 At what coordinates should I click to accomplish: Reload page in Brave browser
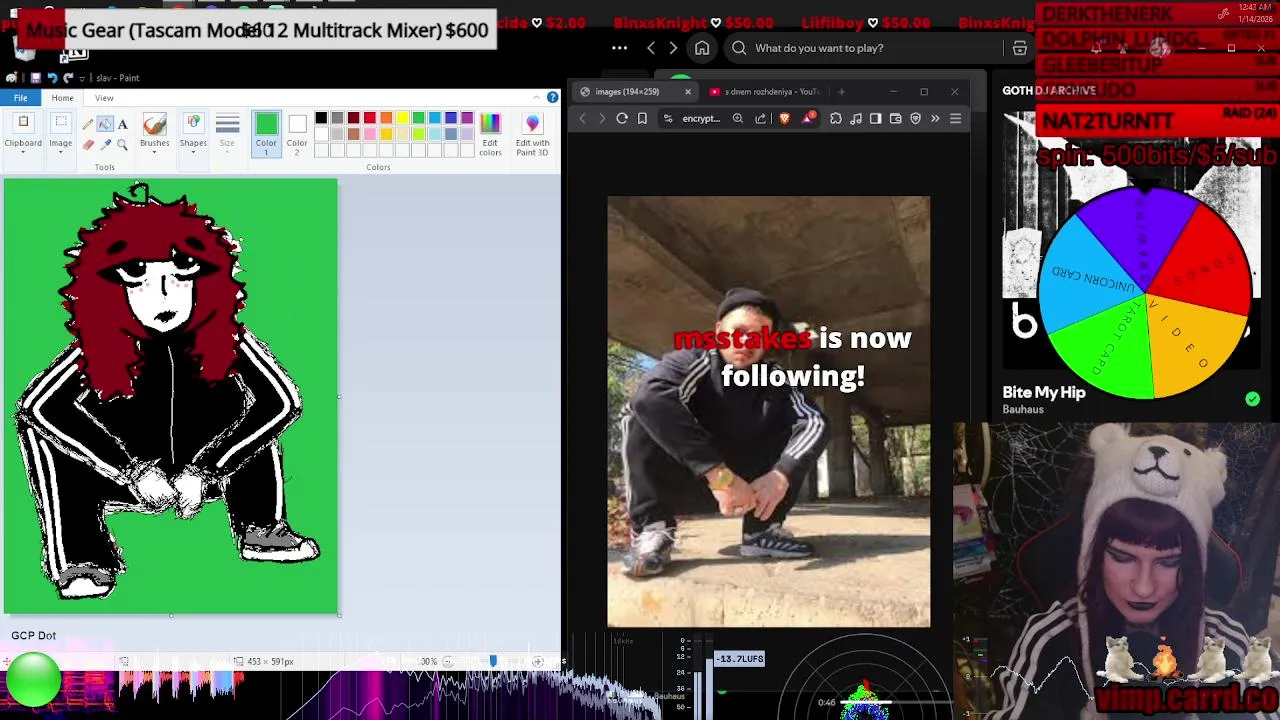pos(622,119)
